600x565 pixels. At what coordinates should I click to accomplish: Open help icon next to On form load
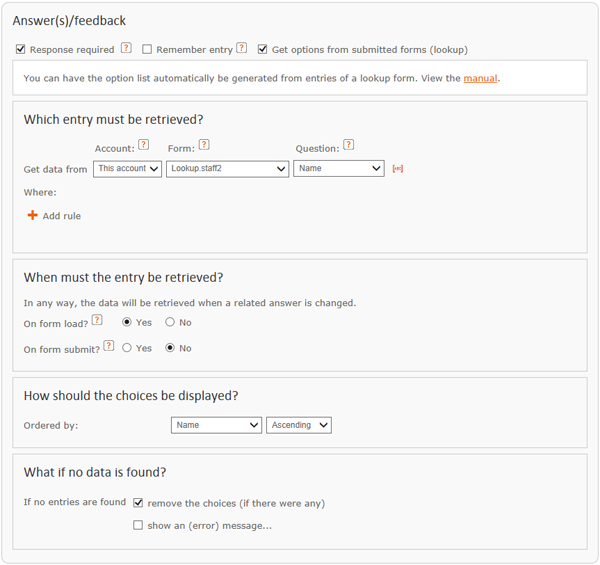98,320
